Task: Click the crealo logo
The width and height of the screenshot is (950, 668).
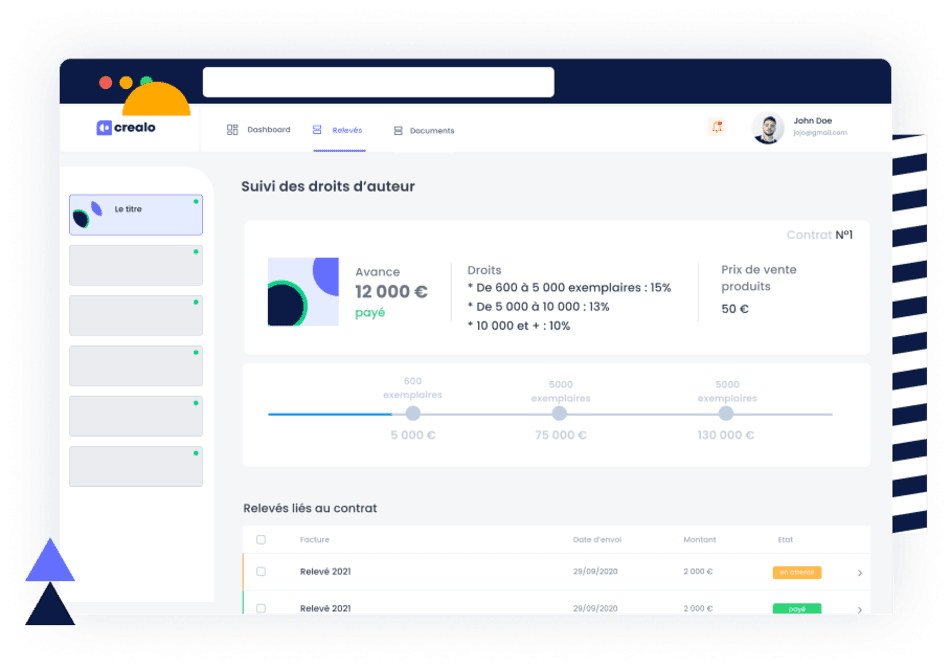Action: click(x=126, y=128)
